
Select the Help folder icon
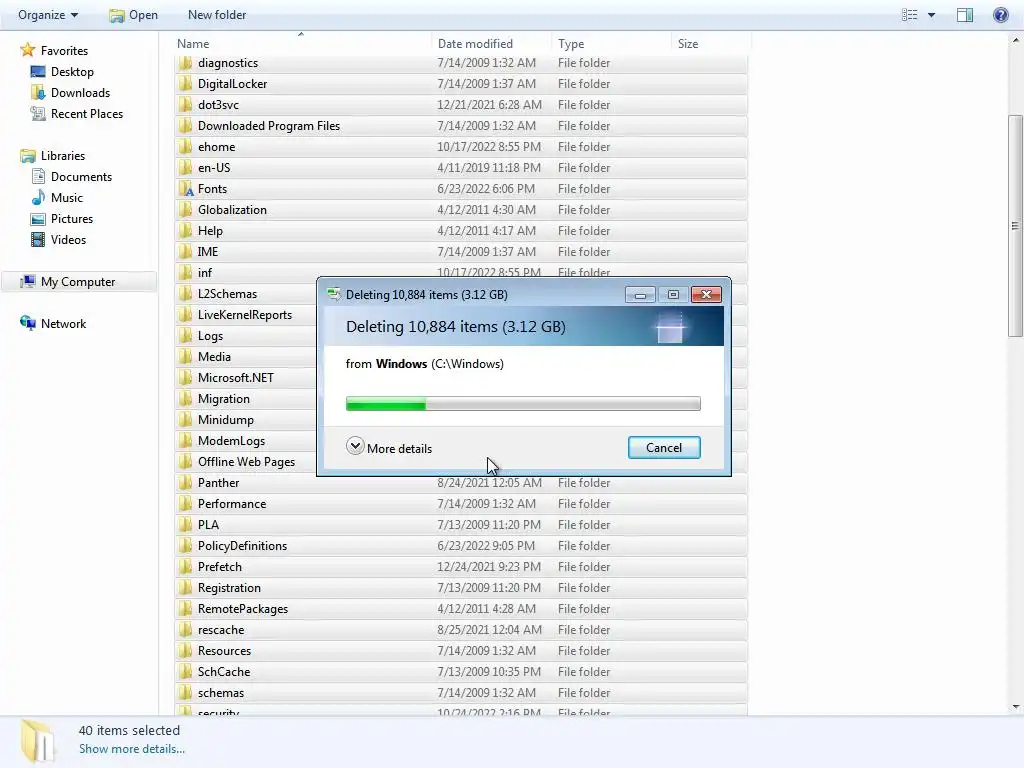pyautogui.click(x=185, y=231)
